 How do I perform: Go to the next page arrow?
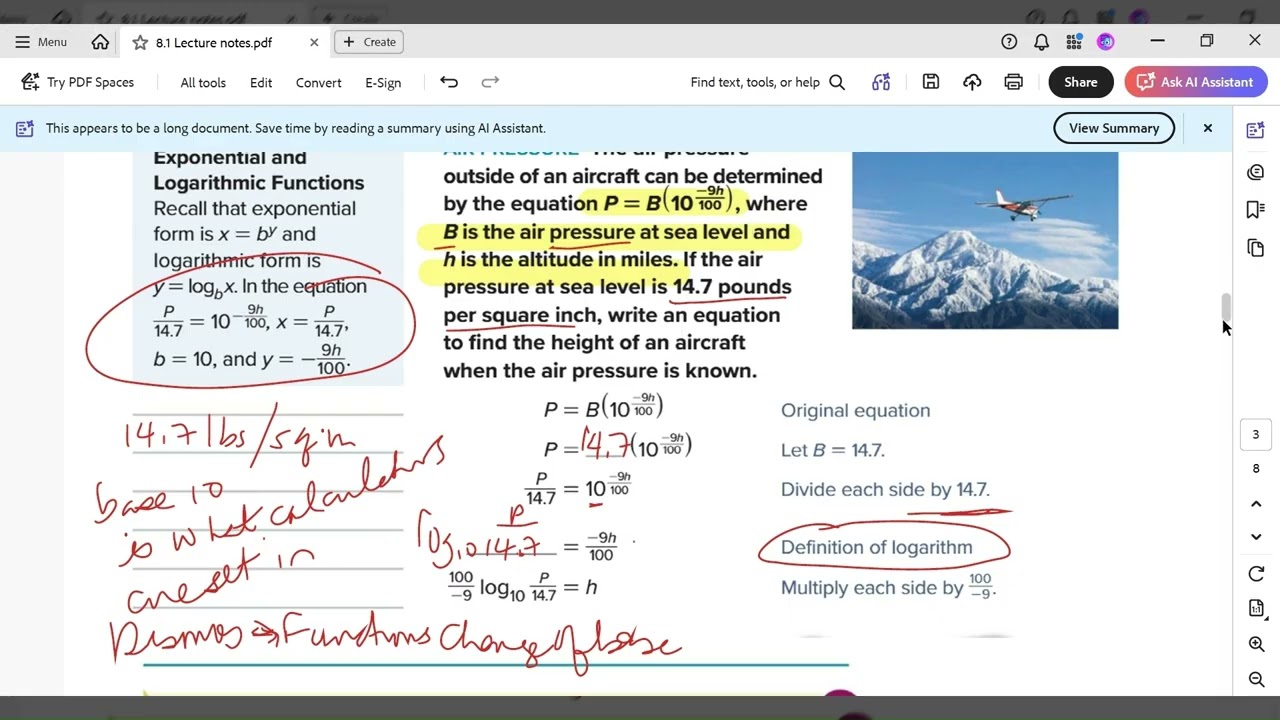(x=1256, y=537)
